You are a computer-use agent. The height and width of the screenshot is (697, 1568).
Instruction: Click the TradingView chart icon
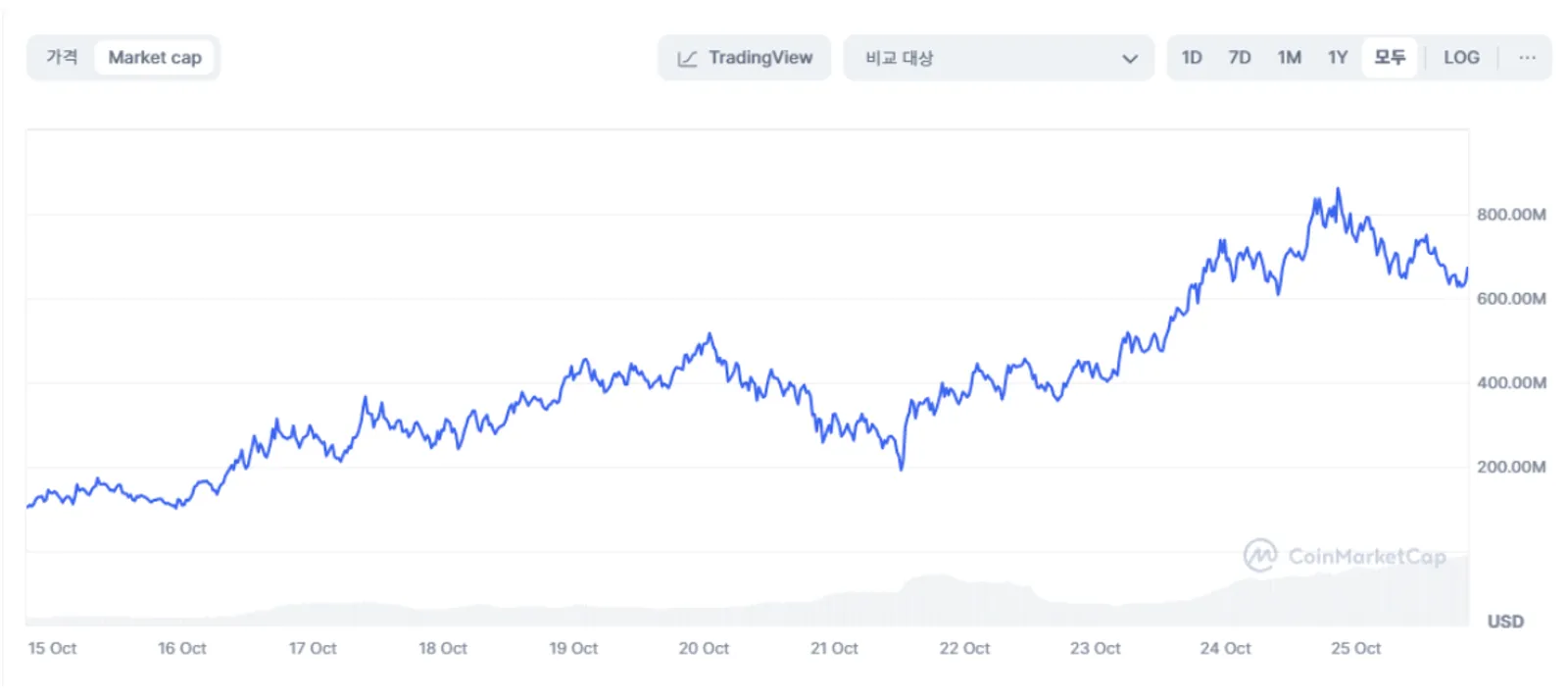(x=687, y=58)
